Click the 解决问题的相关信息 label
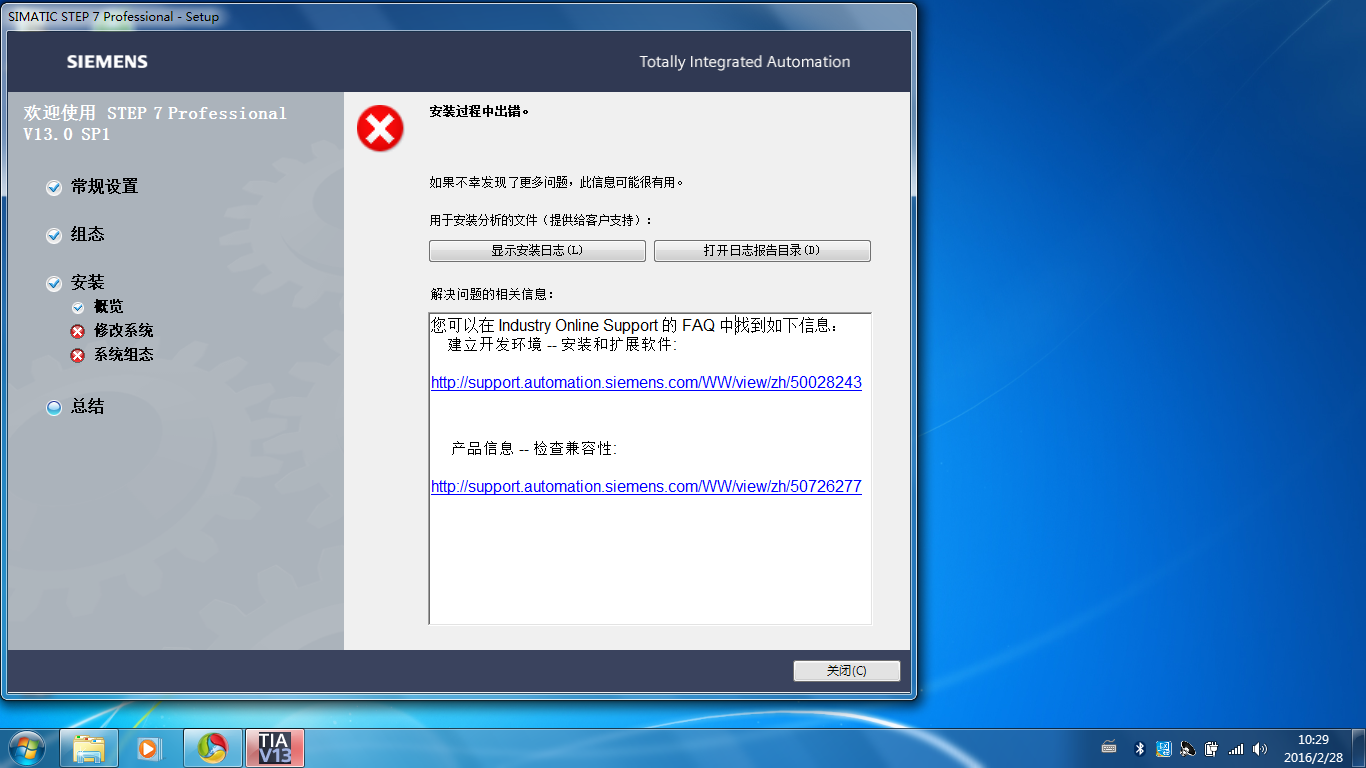The width and height of the screenshot is (1366, 768). 491,295
